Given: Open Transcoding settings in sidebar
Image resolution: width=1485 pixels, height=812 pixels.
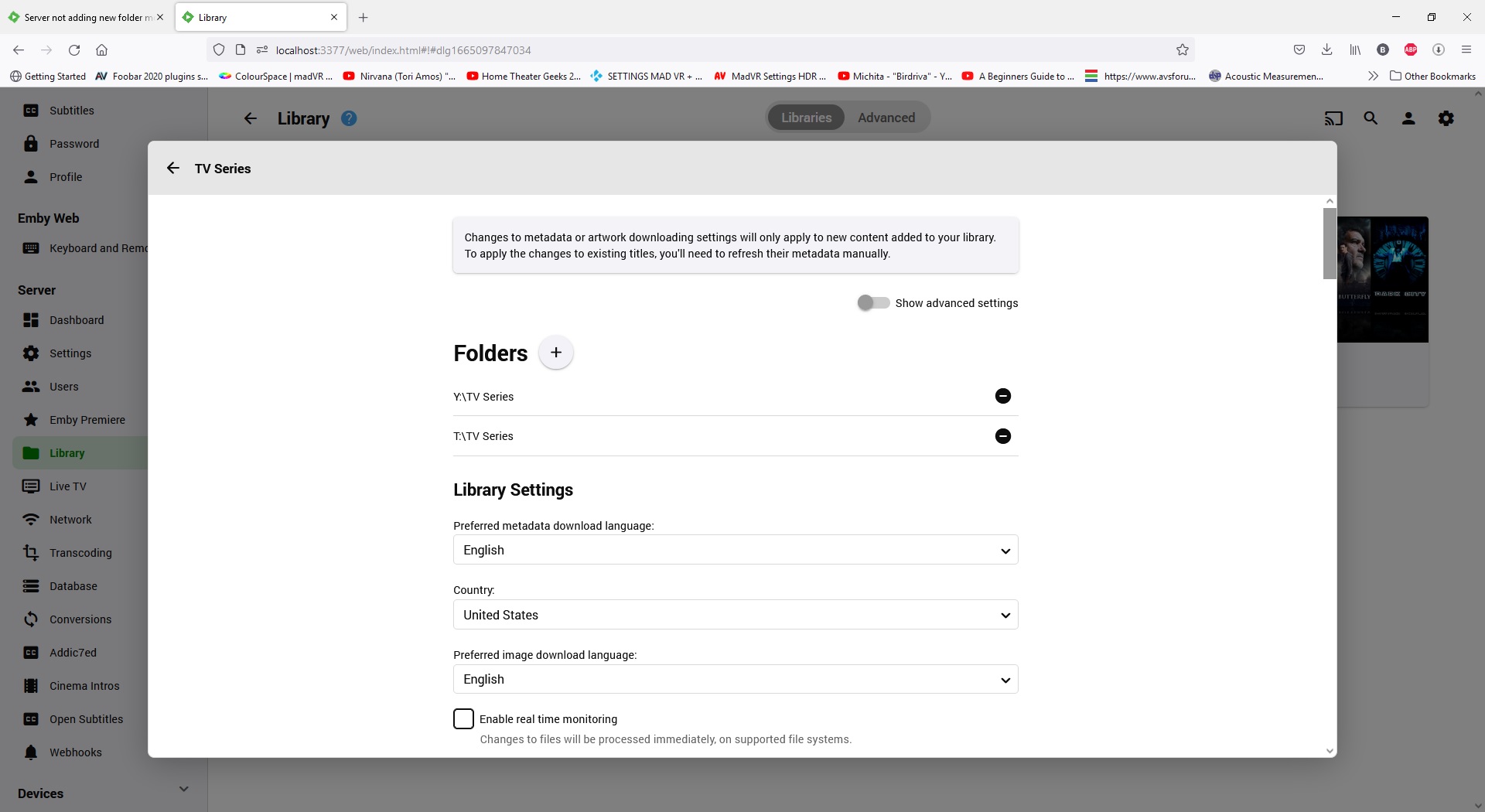Looking at the screenshot, I should pos(80,553).
